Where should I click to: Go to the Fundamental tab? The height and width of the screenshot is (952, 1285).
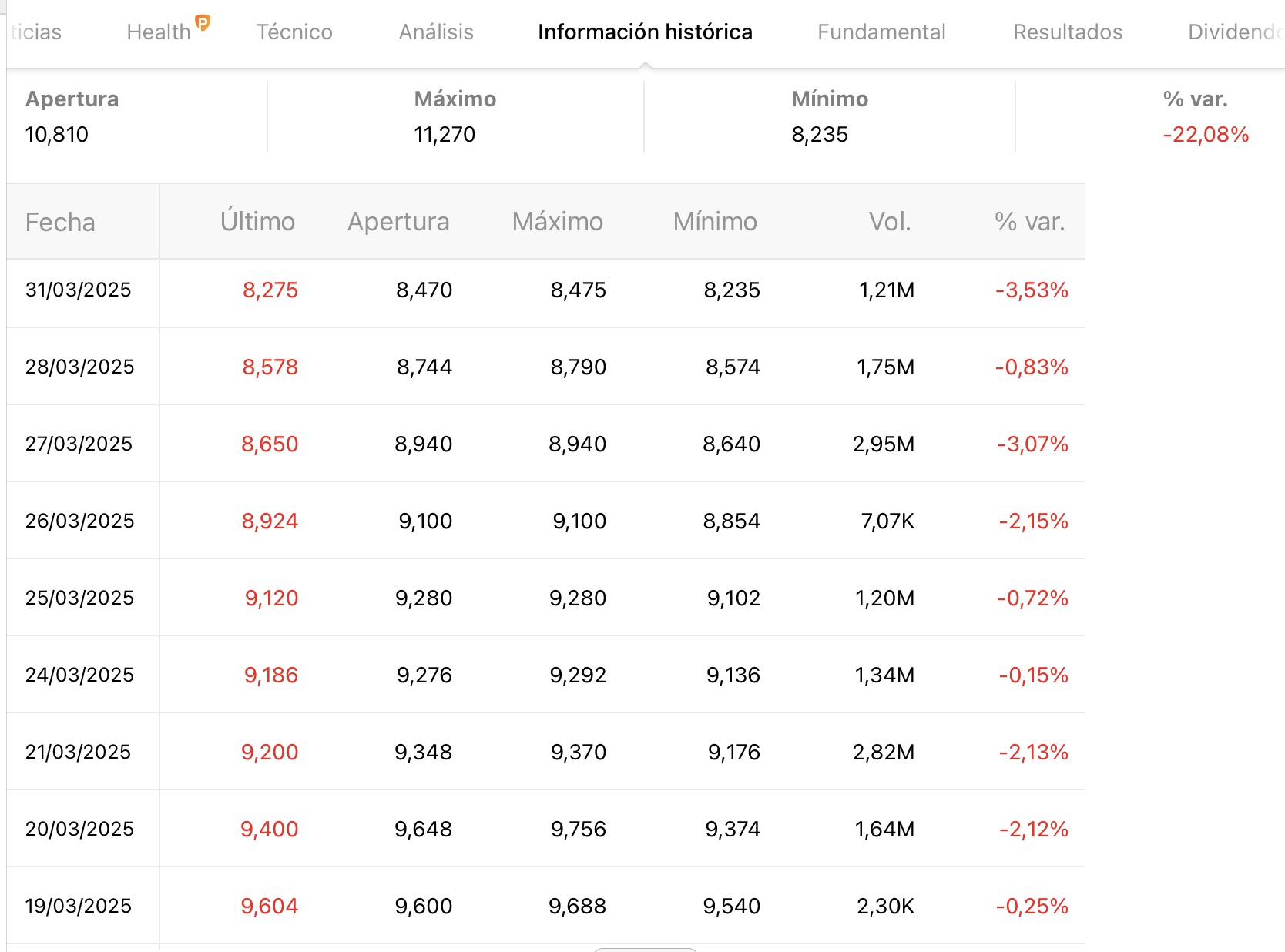click(881, 32)
